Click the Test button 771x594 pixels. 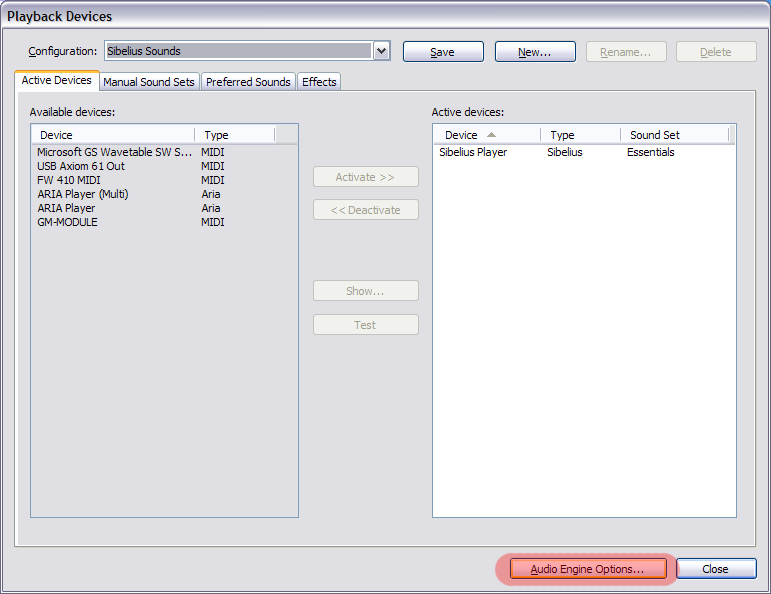(x=366, y=325)
